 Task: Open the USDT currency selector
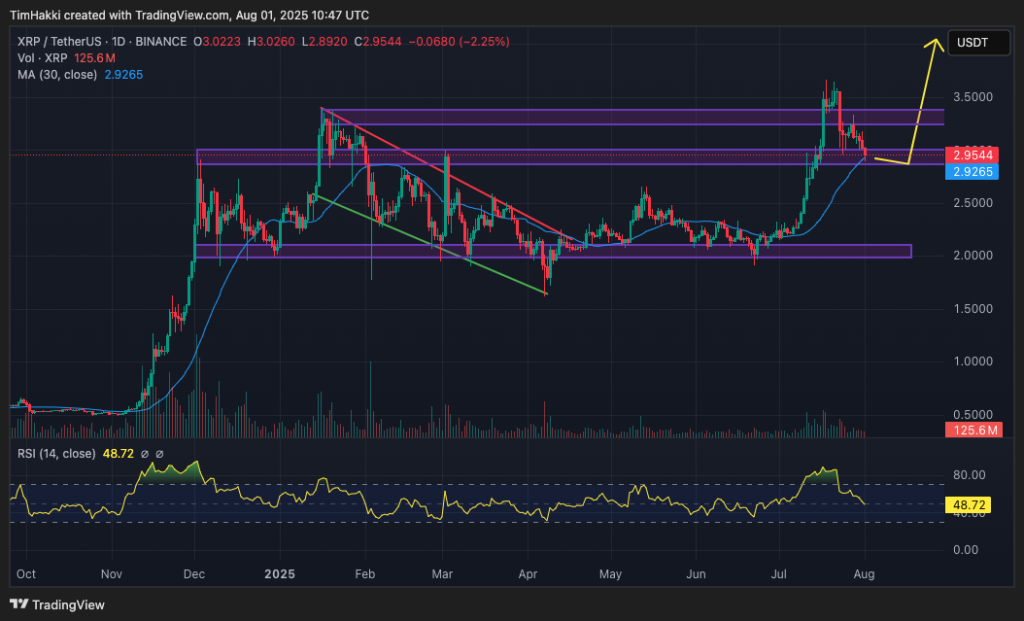click(x=972, y=43)
